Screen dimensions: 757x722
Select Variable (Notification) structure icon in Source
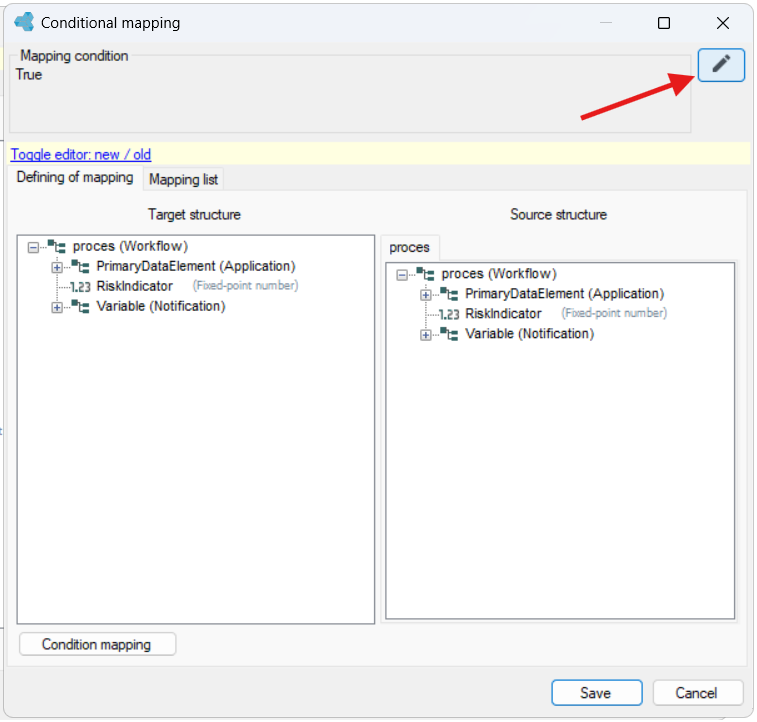click(x=449, y=334)
